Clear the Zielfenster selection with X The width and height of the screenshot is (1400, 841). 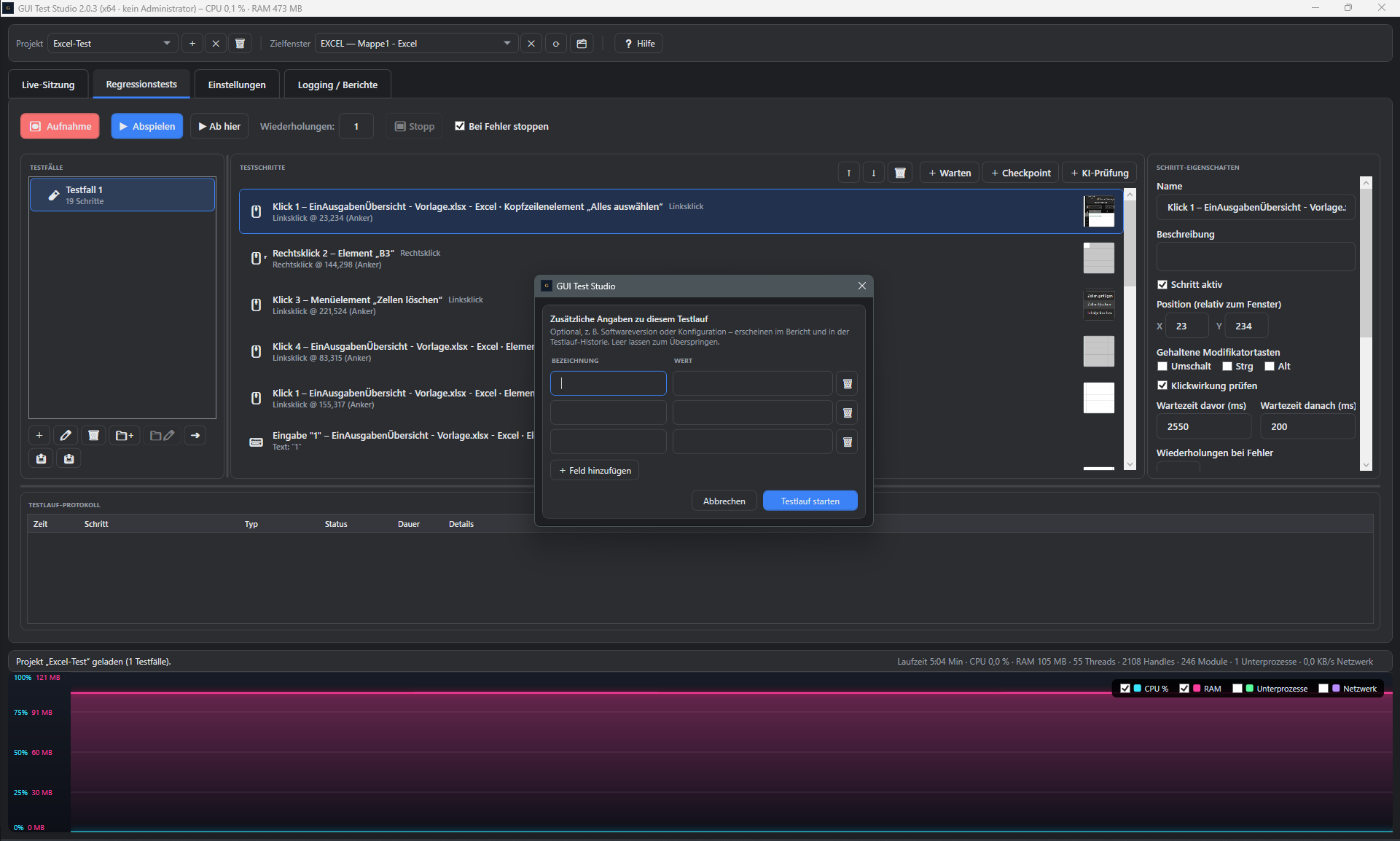531,44
